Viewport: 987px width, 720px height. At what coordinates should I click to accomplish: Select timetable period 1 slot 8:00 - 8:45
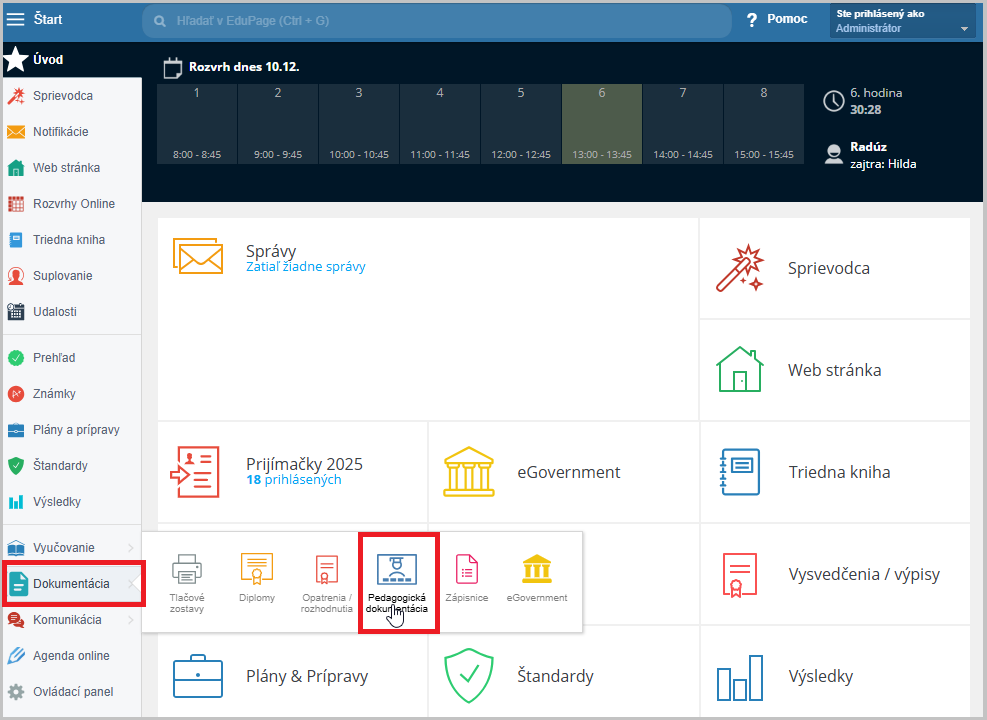pyautogui.click(x=197, y=124)
